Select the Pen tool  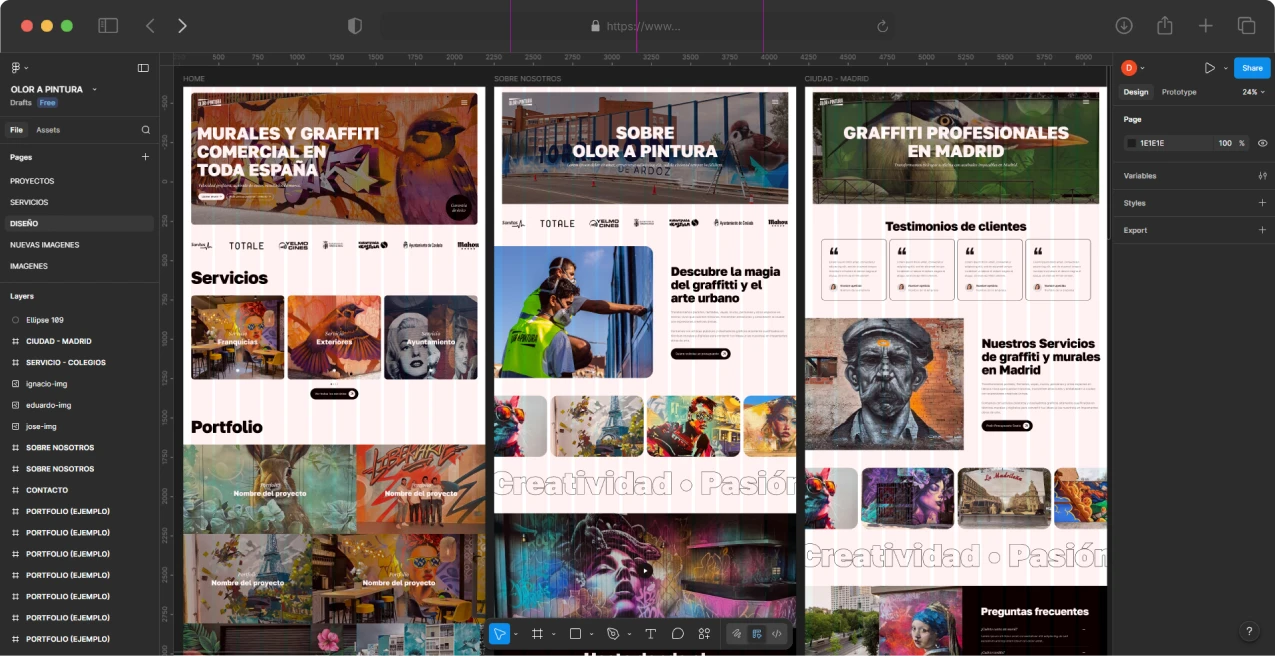coord(613,634)
